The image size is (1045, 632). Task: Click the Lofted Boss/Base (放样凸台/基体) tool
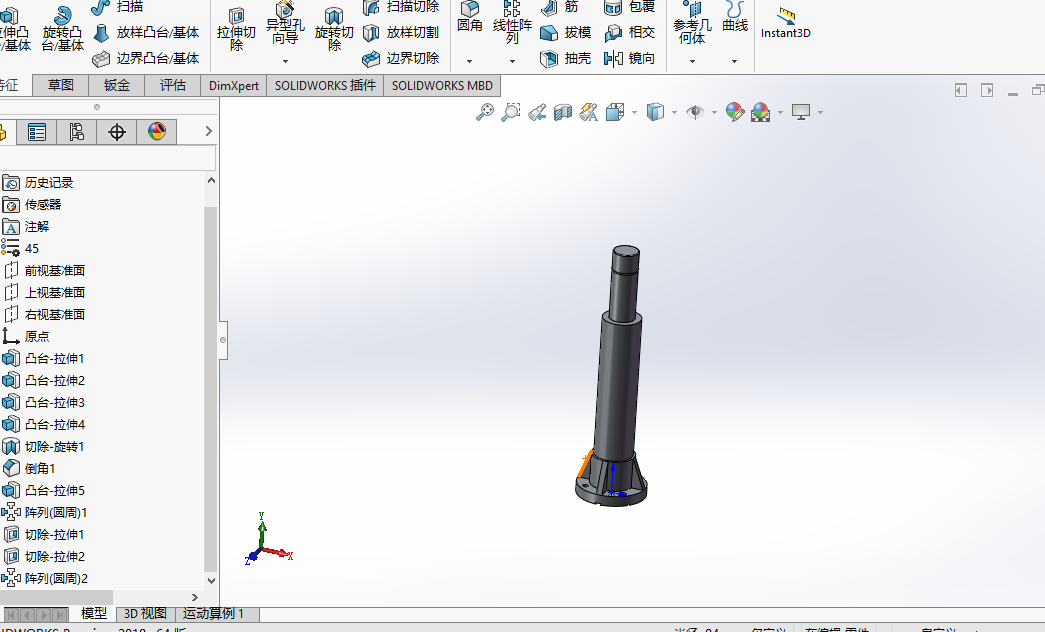[x=146, y=33]
